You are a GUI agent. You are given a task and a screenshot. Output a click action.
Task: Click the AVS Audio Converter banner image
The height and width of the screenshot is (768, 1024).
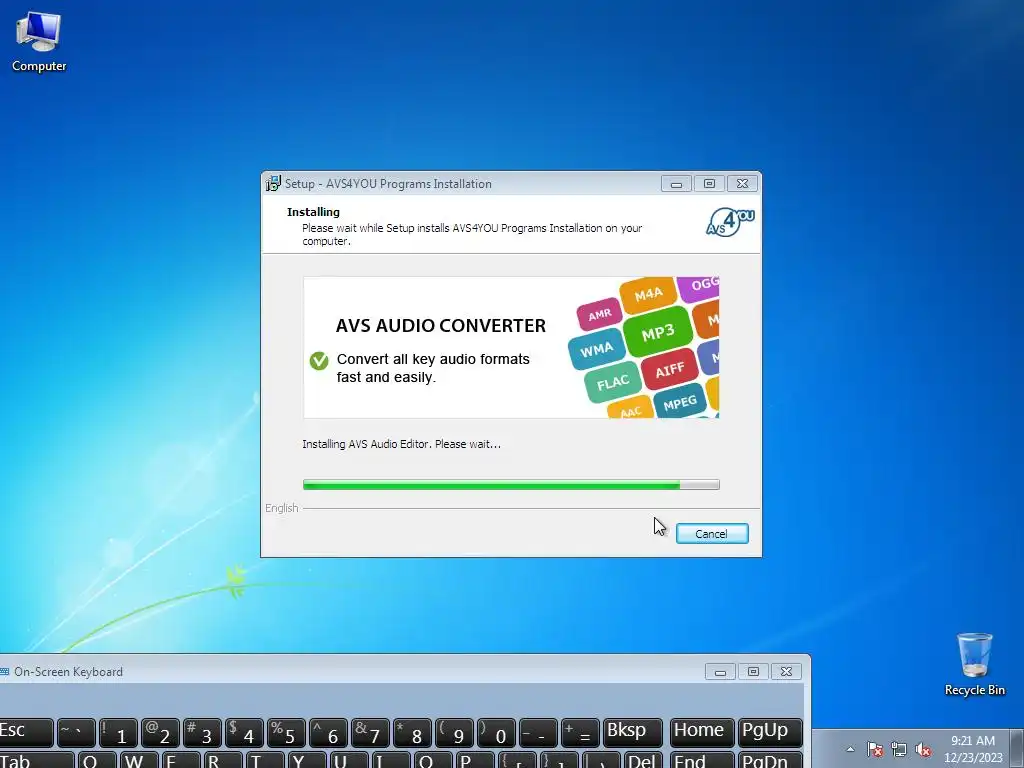[x=511, y=347]
